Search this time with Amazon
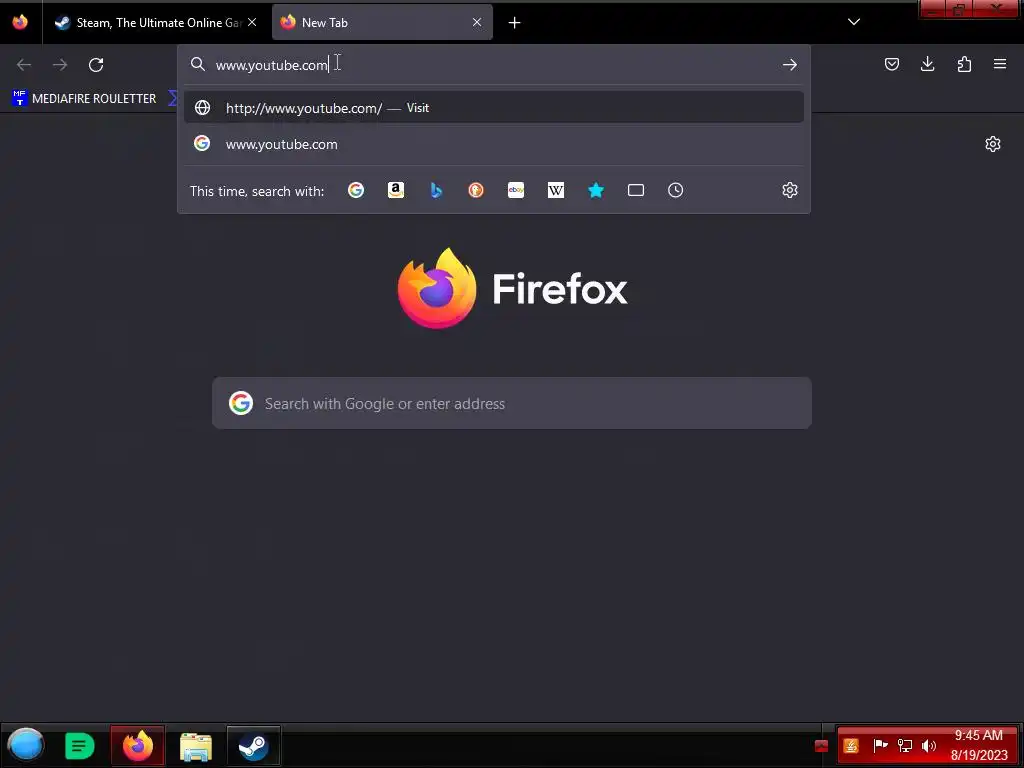The width and height of the screenshot is (1024, 768). pyautogui.click(x=396, y=190)
